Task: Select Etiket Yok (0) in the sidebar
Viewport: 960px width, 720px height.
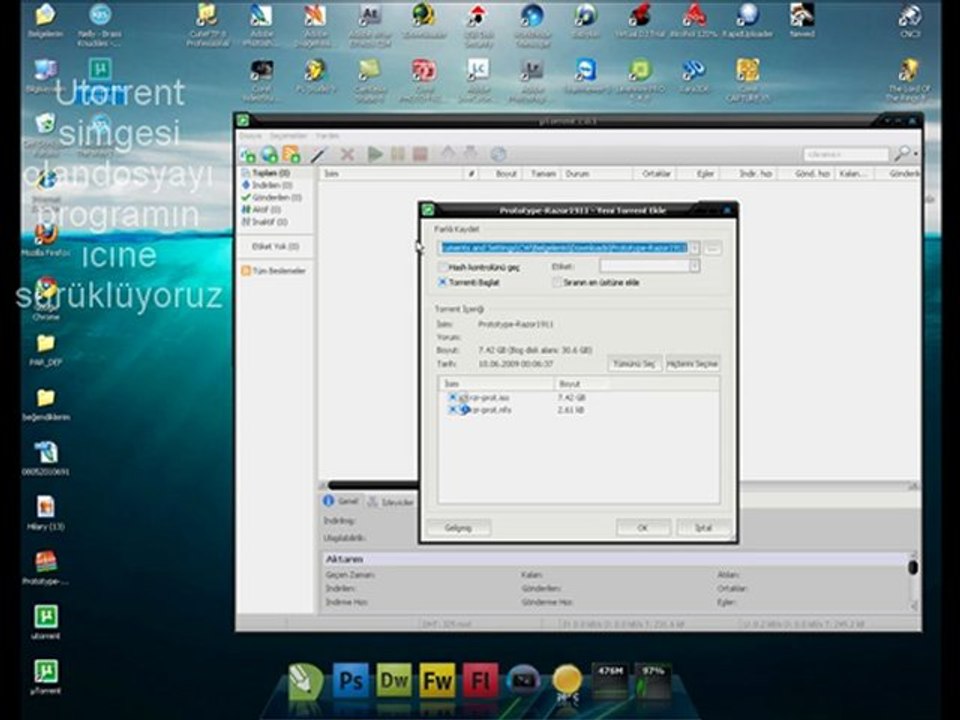Action: coord(276,246)
